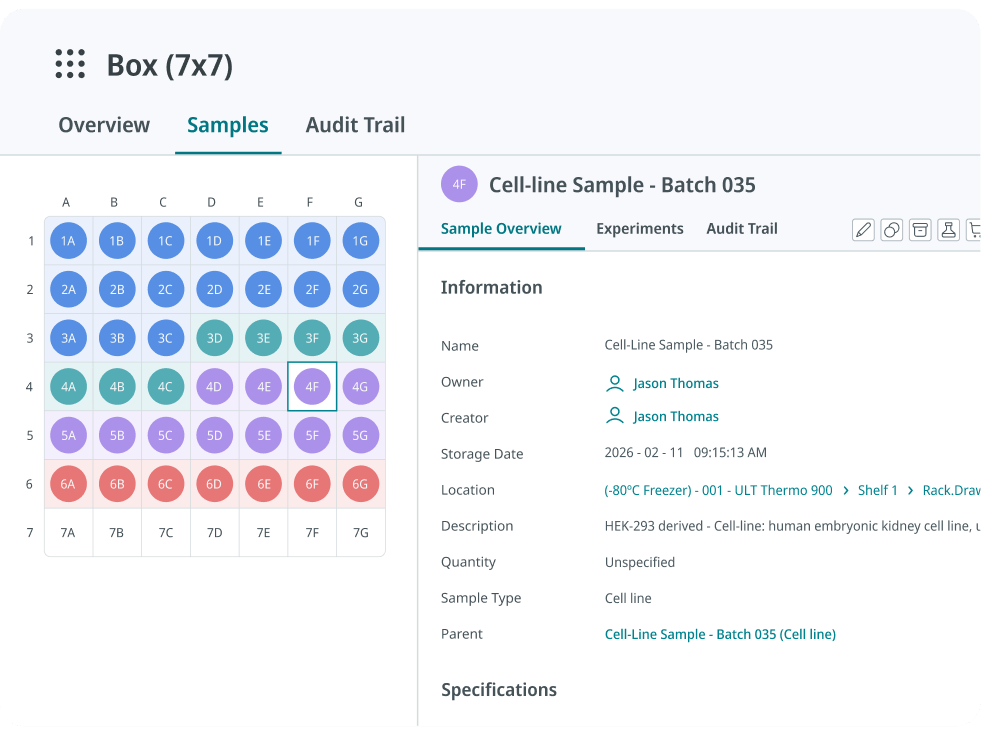Viewport: 981px width, 735px height.
Task: Select blue sample 2B
Action: point(117,290)
